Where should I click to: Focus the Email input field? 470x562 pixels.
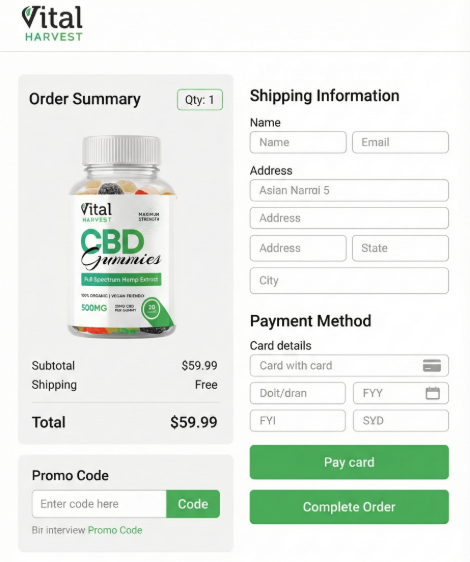(400, 142)
